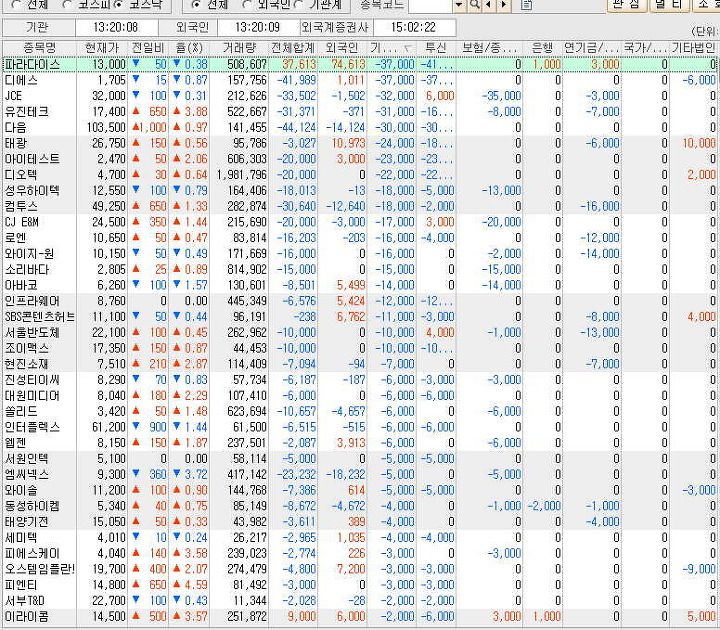Sort by 외국인 column header
The height and width of the screenshot is (630, 720).
342,48
